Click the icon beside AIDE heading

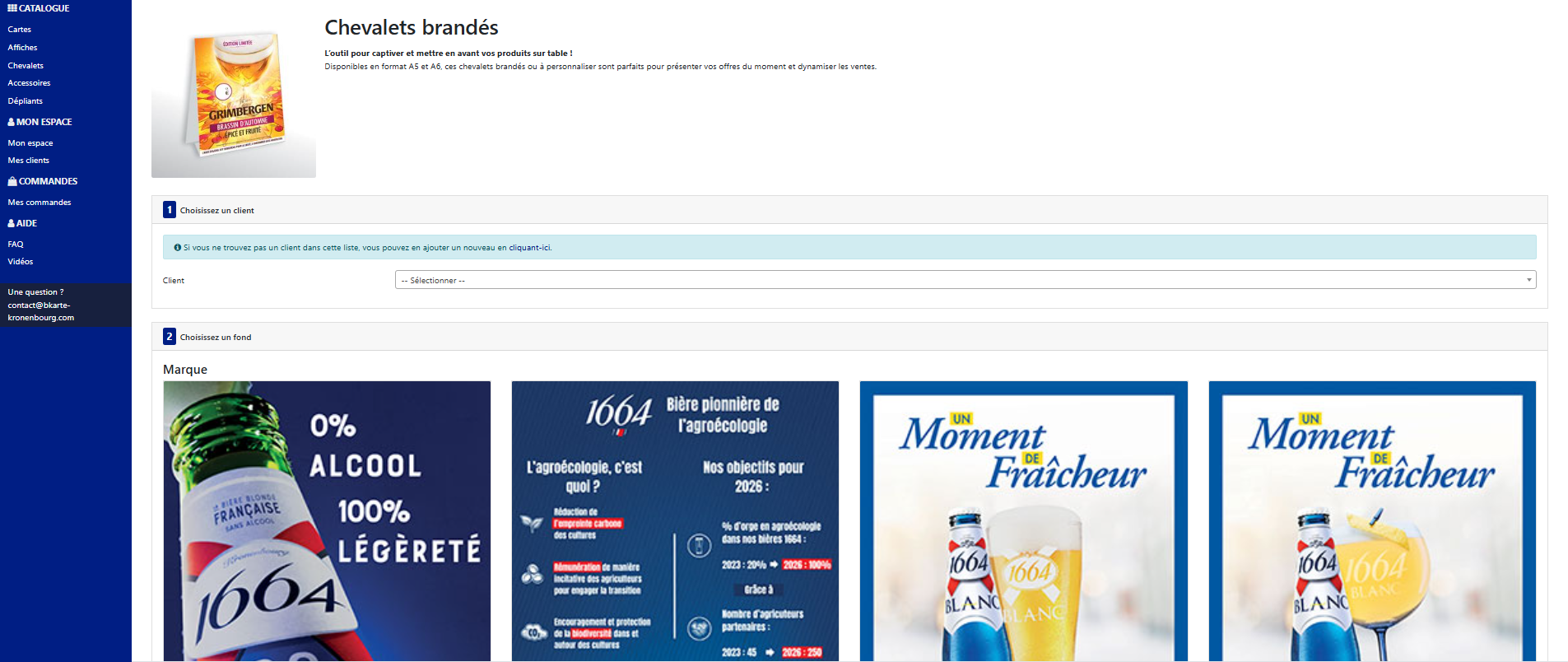click(x=12, y=223)
